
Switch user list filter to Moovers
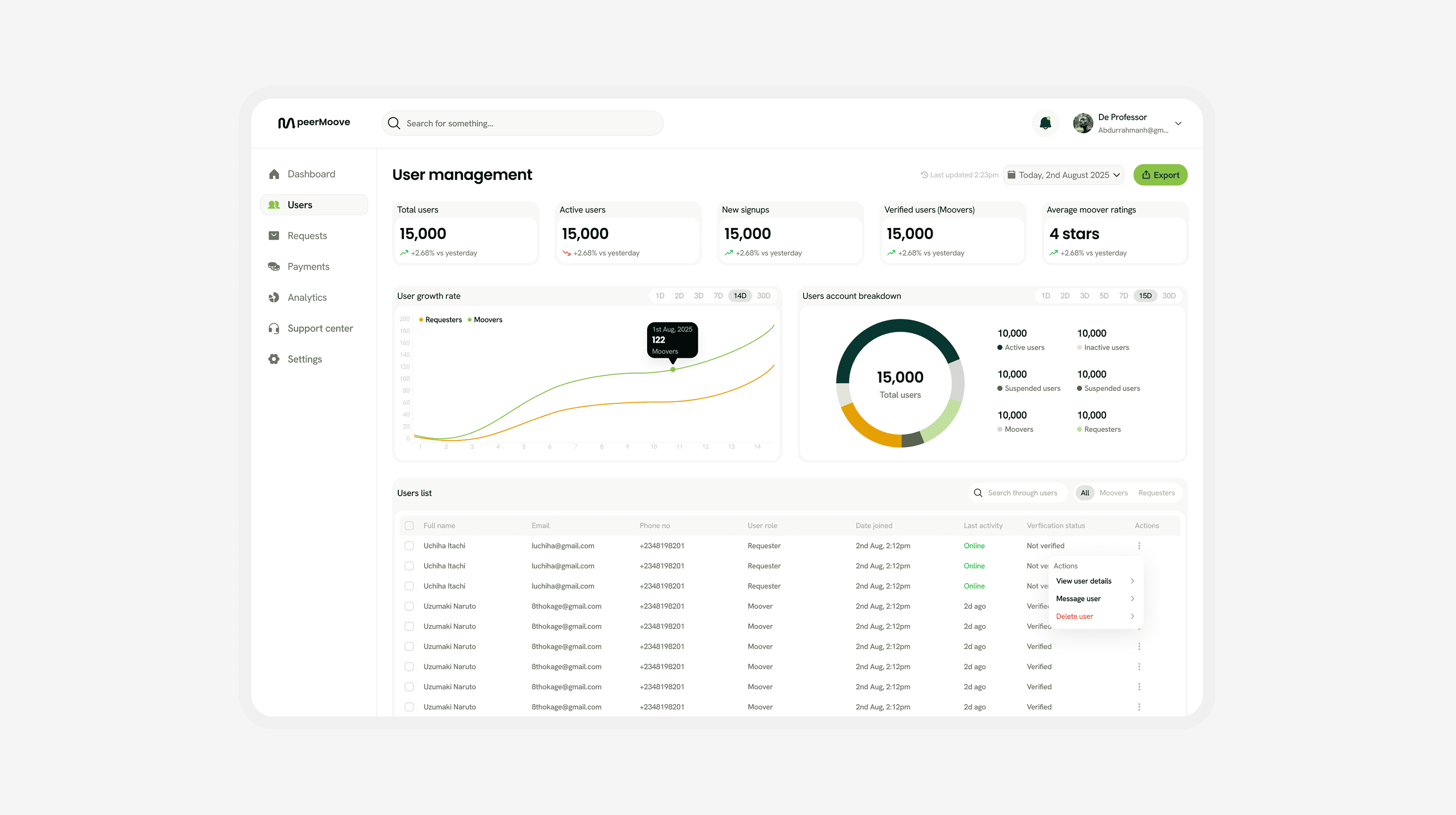[1113, 493]
